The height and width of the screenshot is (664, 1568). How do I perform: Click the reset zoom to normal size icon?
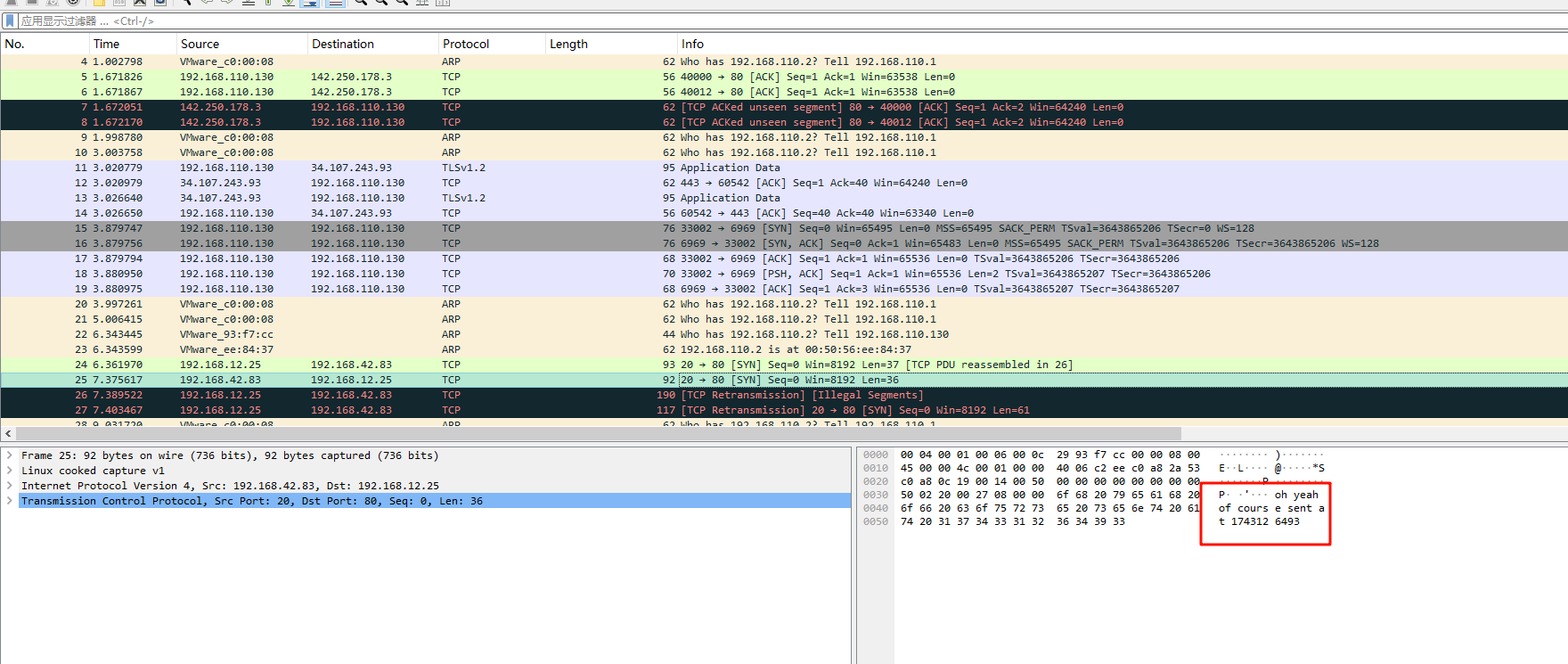(402, 3)
